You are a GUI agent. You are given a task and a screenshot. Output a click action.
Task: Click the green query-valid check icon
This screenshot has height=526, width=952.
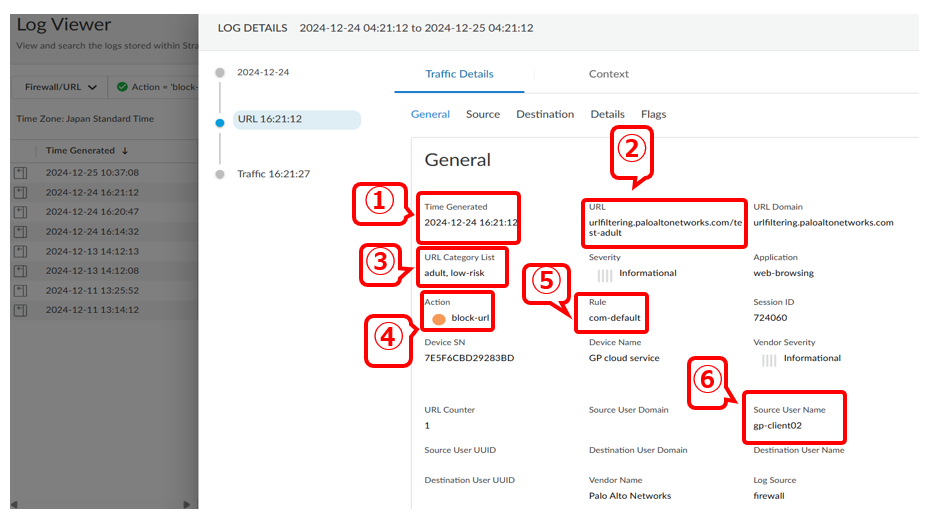(122, 87)
